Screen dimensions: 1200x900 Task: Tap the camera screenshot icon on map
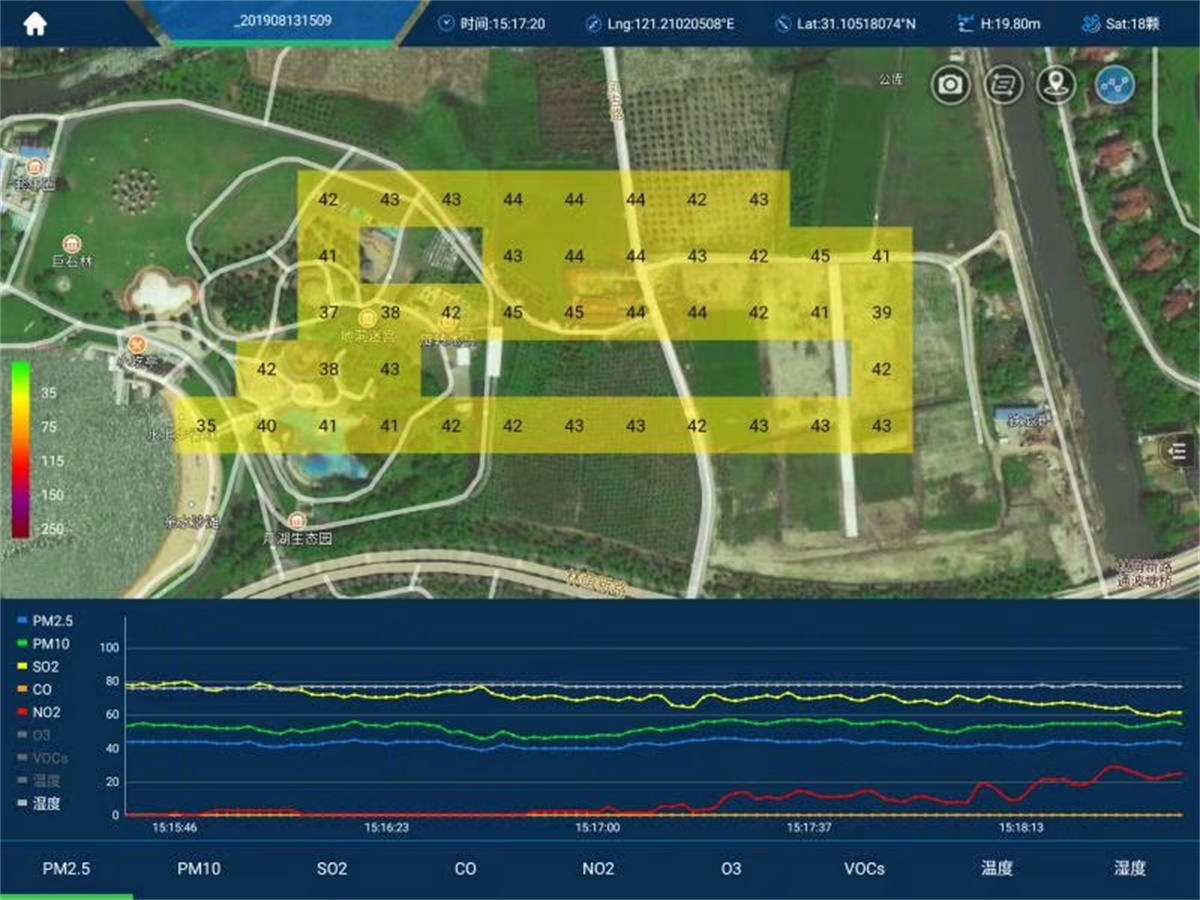pos(951,85)
